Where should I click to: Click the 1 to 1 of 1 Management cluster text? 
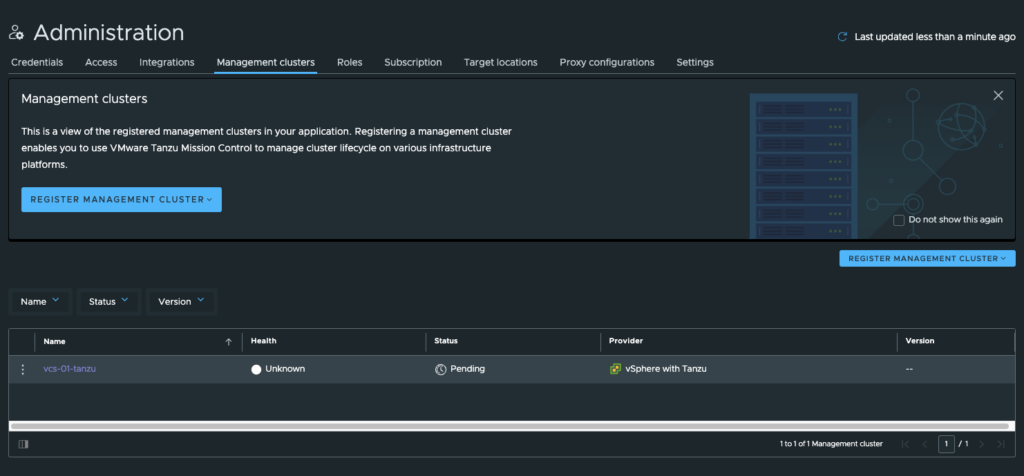coord(831,444)
